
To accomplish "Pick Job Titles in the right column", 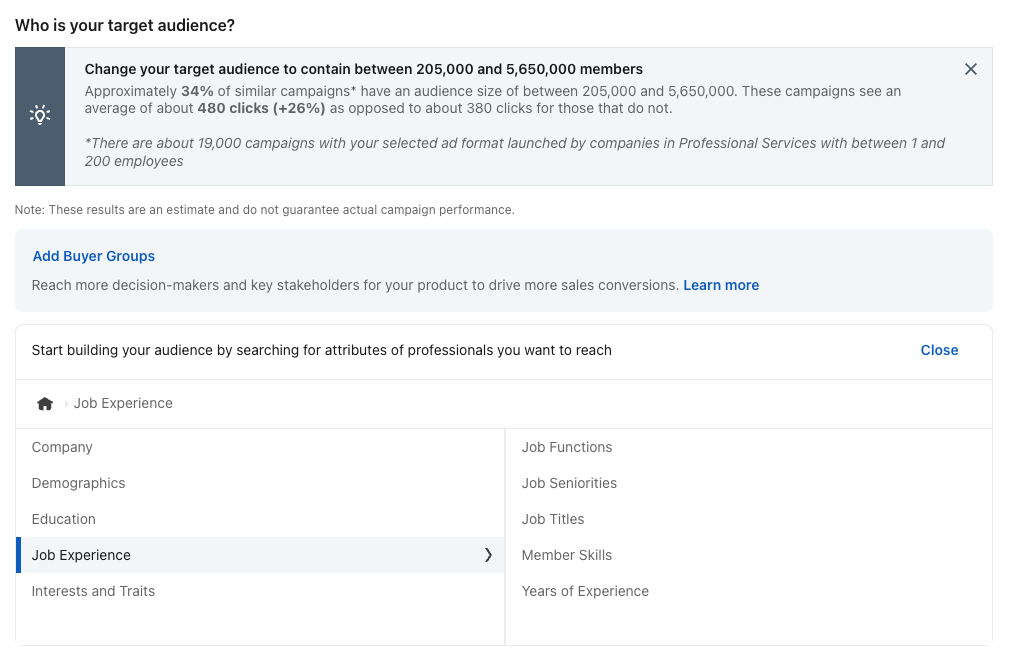I will pyautogui.click(x=553, y=519).
